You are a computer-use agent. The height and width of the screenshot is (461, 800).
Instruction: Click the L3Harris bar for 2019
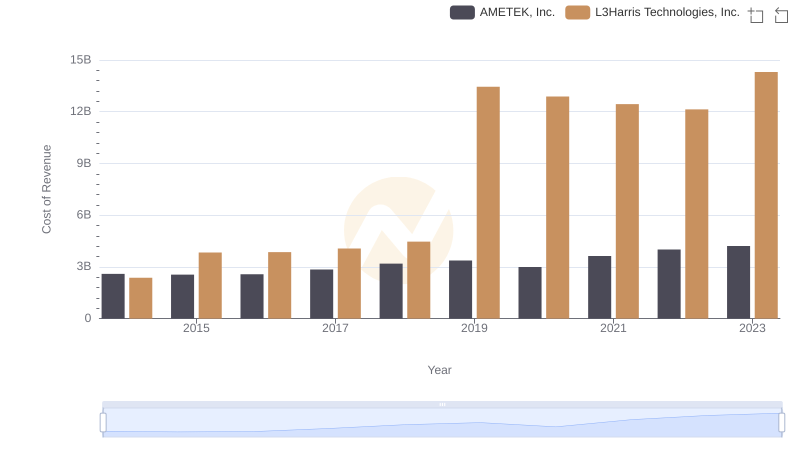pyautogui.click(x=488, y=202)
